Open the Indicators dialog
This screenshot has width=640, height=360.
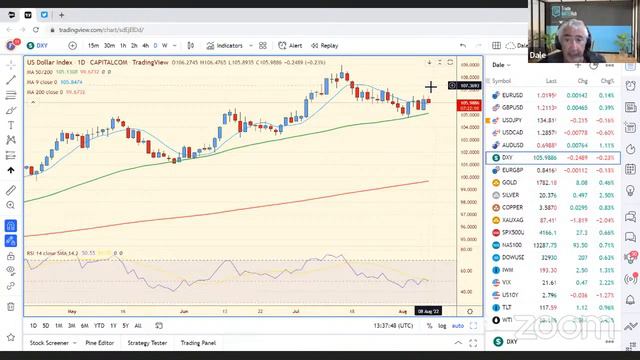click(x=224, y=46)
